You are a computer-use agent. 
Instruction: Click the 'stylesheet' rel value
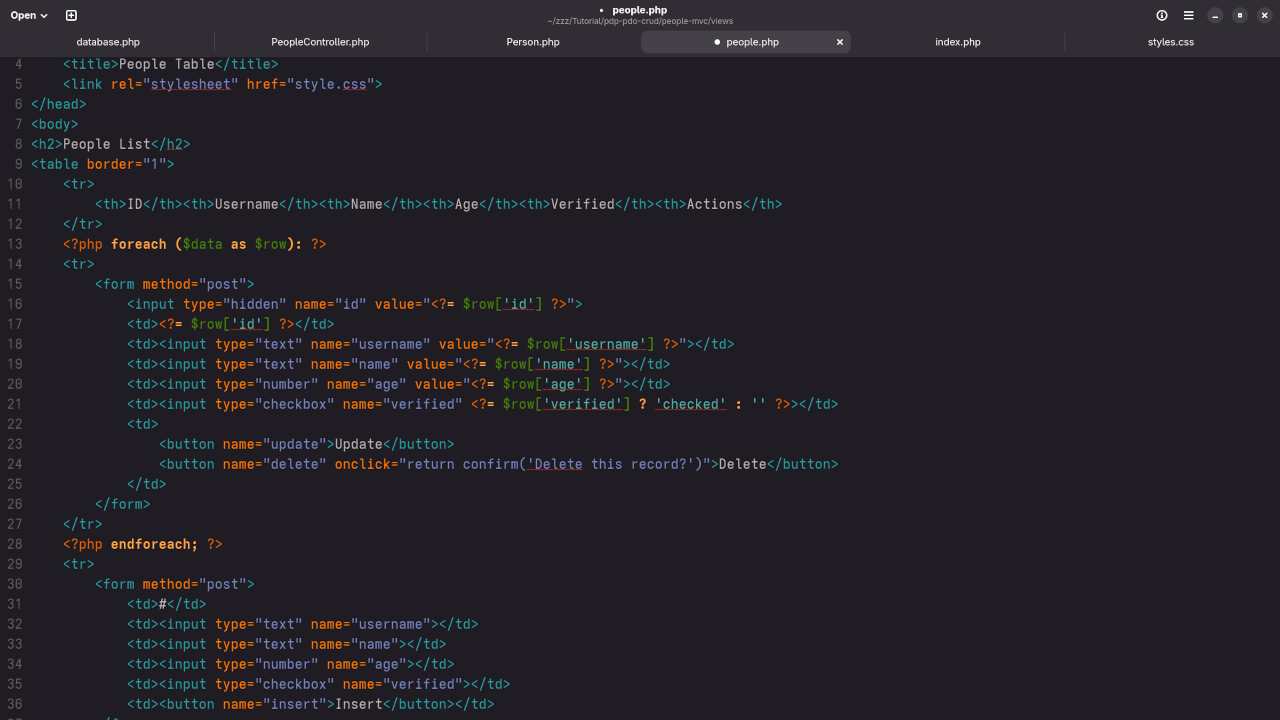tap(191, 84)
